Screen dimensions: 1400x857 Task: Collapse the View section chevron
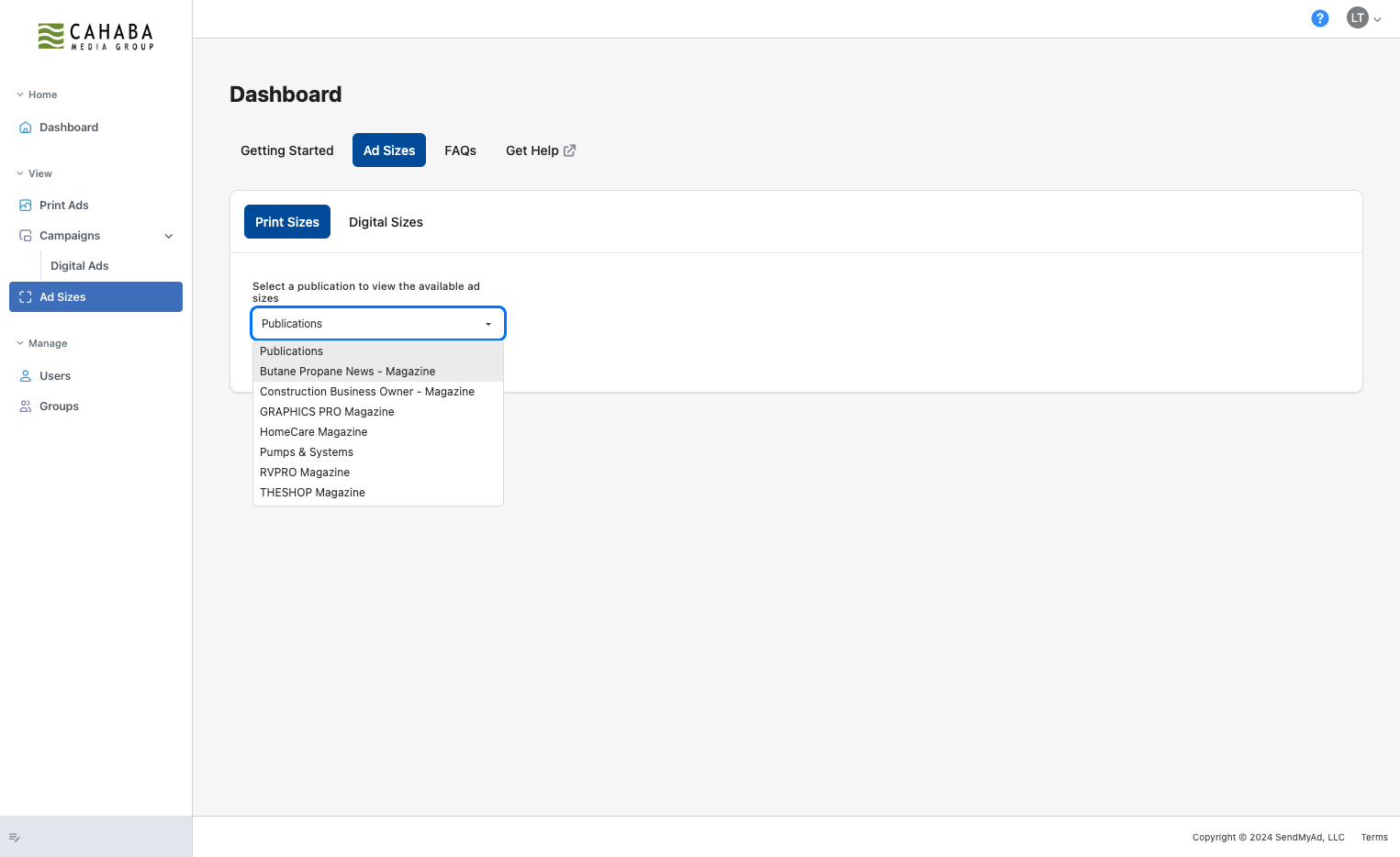click(20, 173)
